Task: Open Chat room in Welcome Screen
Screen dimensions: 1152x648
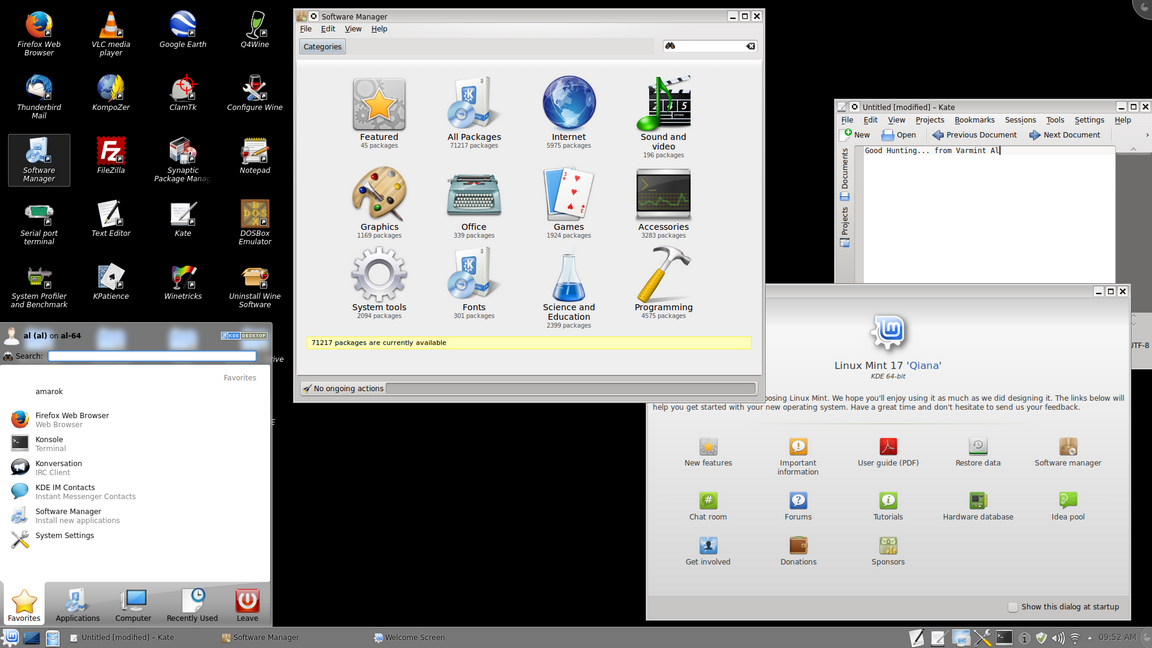Action: pyautogui.click(x=708, y=506)
